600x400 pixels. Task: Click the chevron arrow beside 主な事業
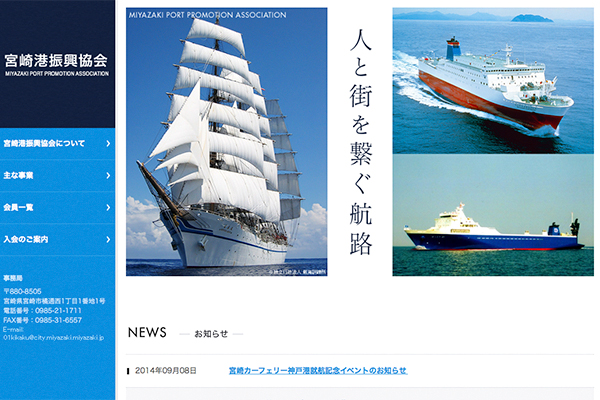(x=108, y=175)
